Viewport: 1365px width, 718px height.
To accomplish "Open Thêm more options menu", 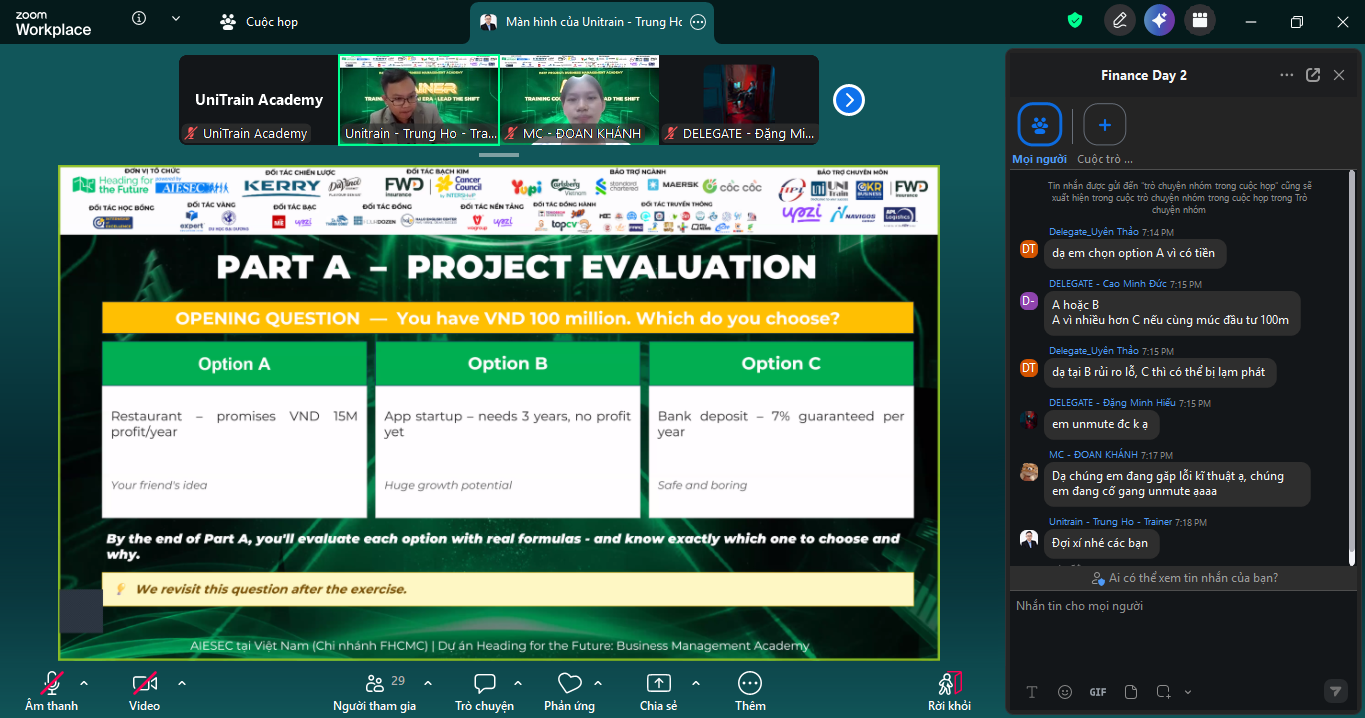I will point(750,691).
